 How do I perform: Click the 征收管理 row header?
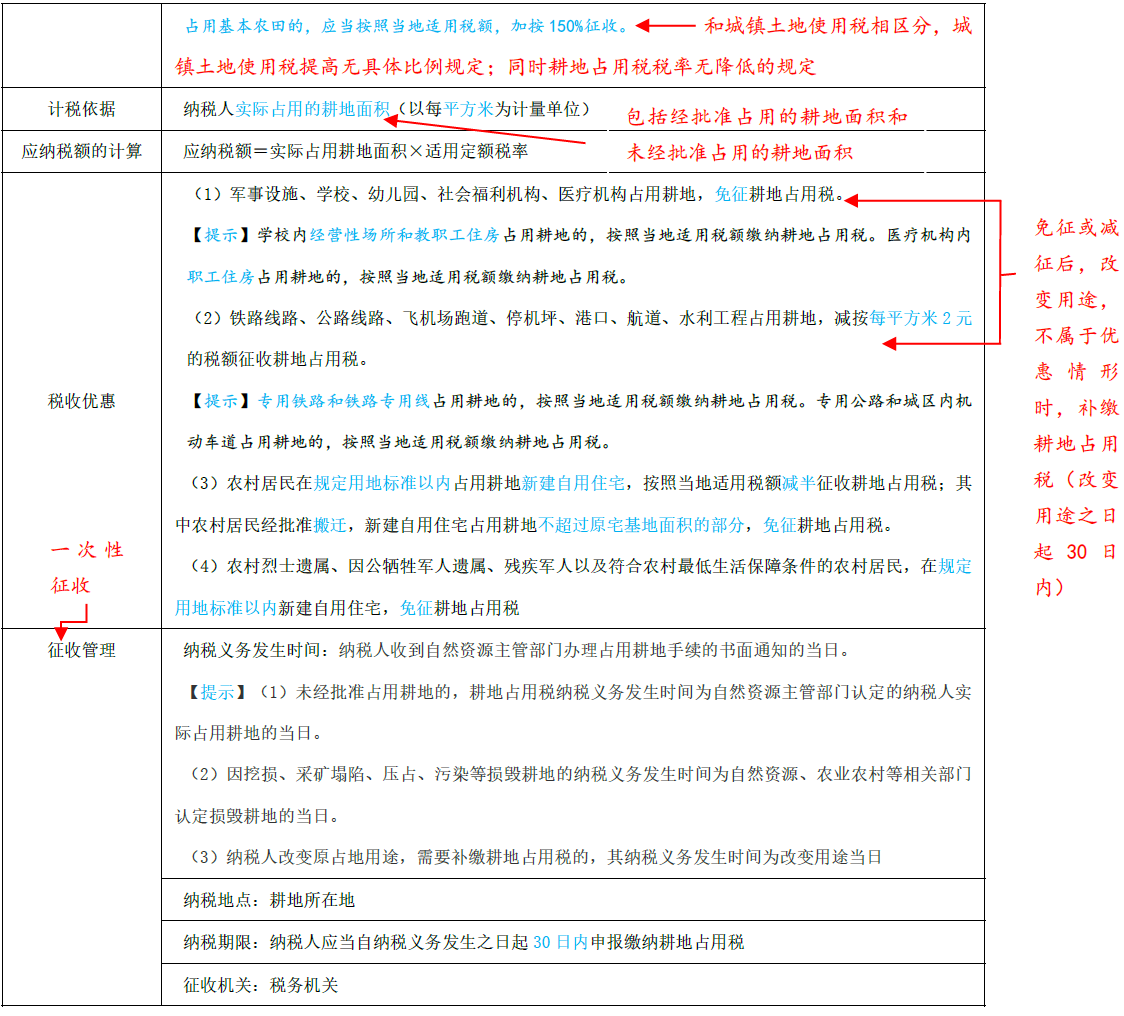point(82,650)
